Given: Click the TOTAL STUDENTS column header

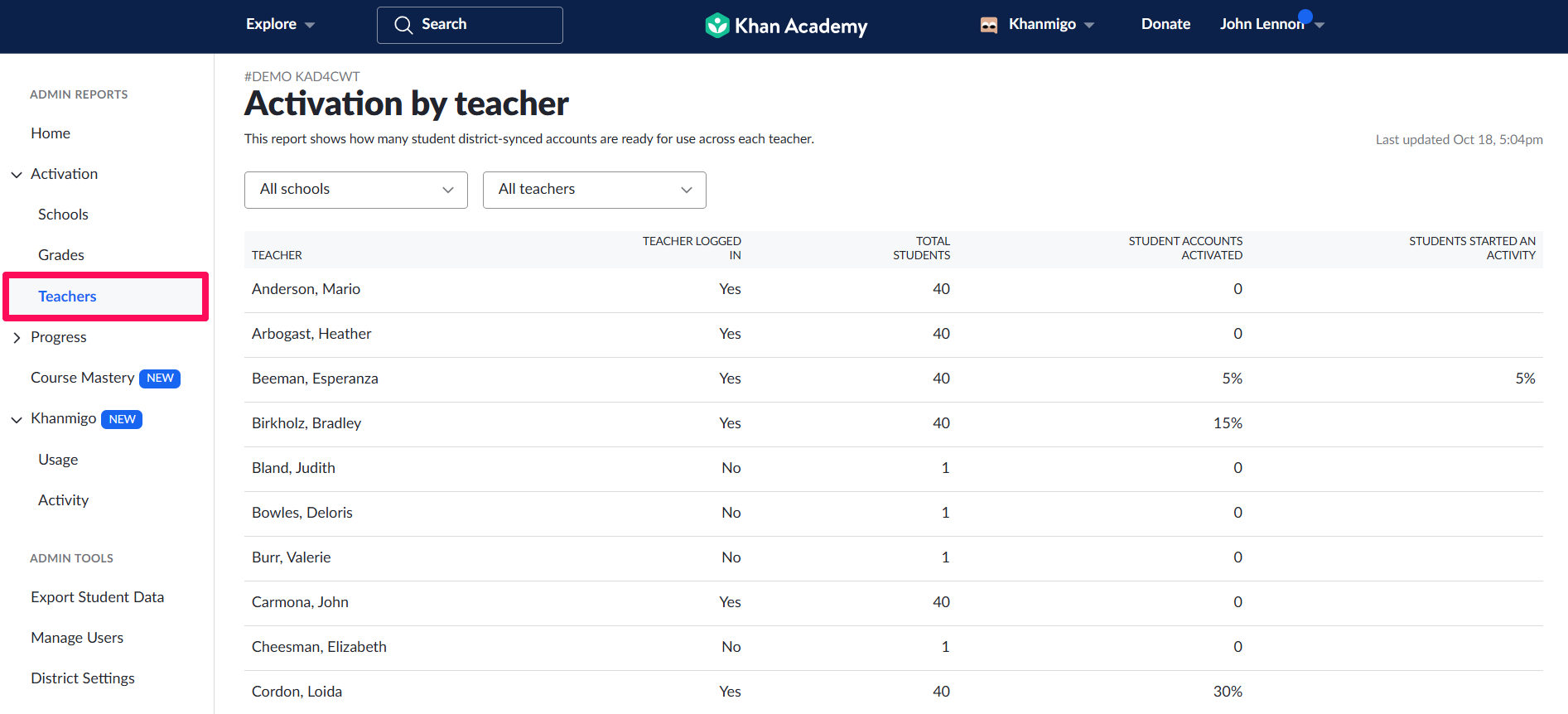Looking at the screenshot, I should click(921, 248).
